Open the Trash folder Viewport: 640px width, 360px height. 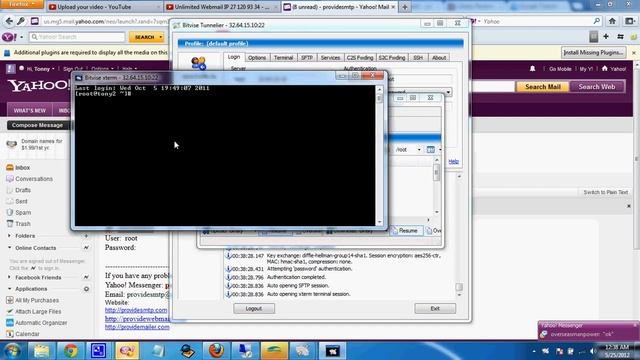[23, 224]
